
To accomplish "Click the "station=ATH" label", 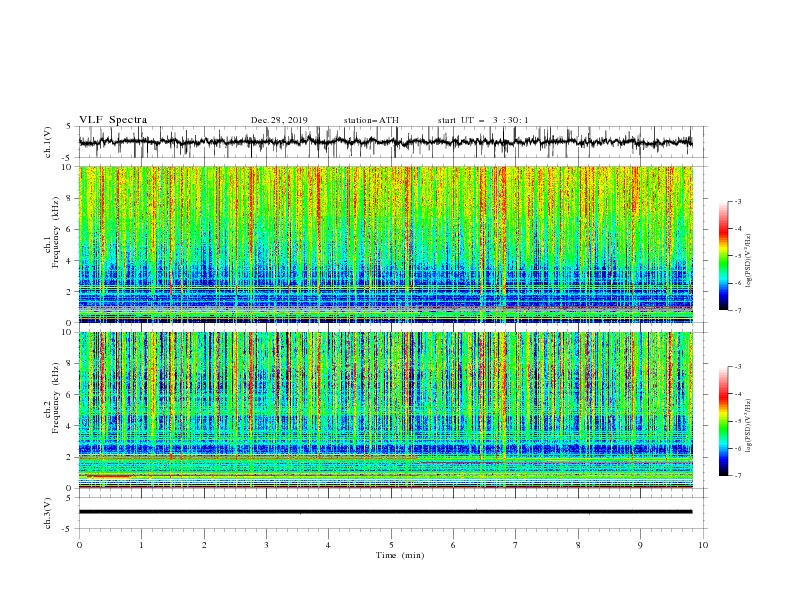I will coord(371,120).
